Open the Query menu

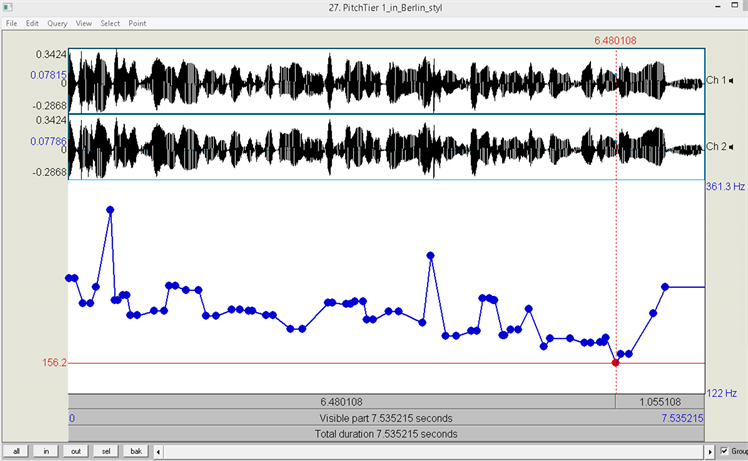coord(57,23)
